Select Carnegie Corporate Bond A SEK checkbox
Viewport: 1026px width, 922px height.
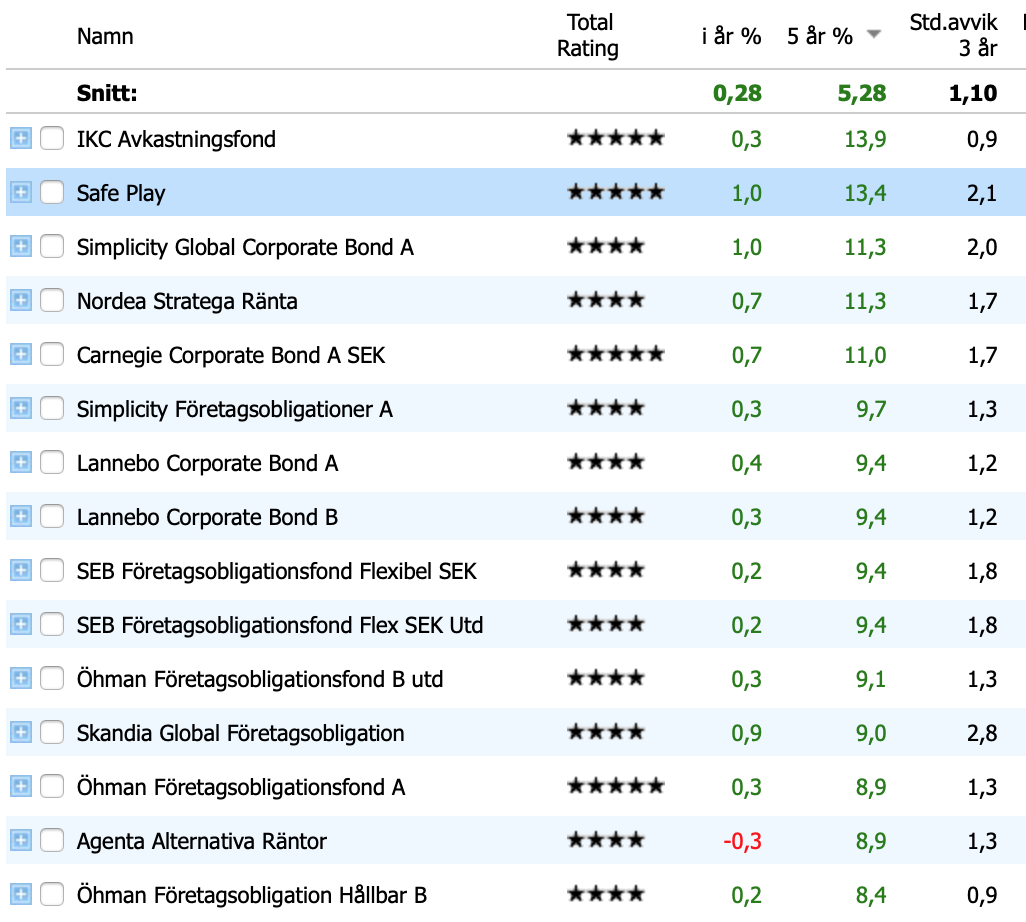pyautogui.click(x=52, y=355)
